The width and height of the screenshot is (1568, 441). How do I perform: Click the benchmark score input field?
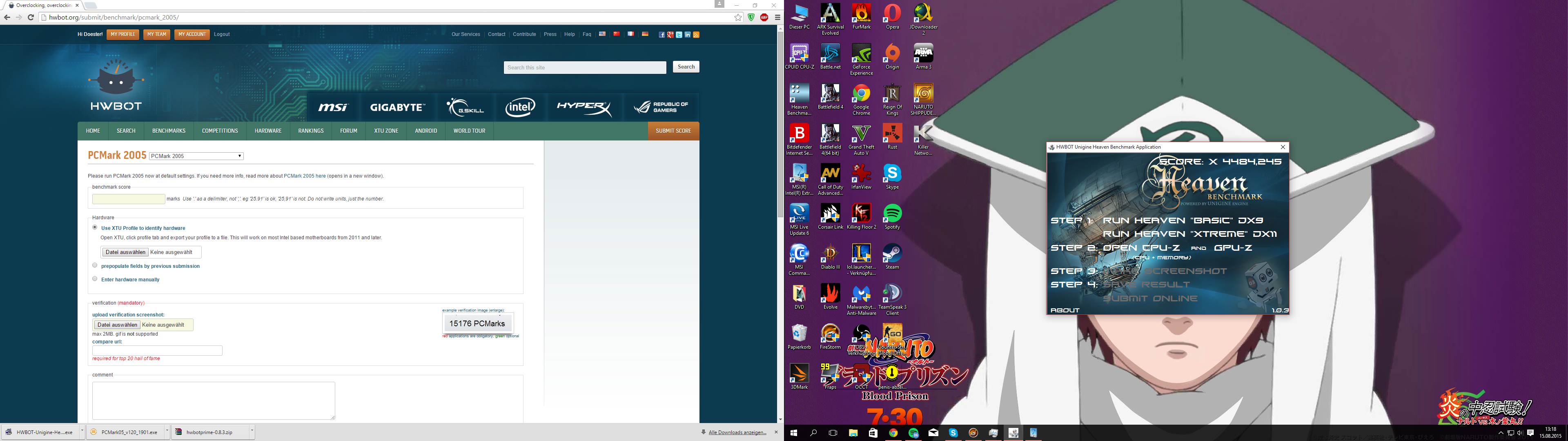point(129,198)
